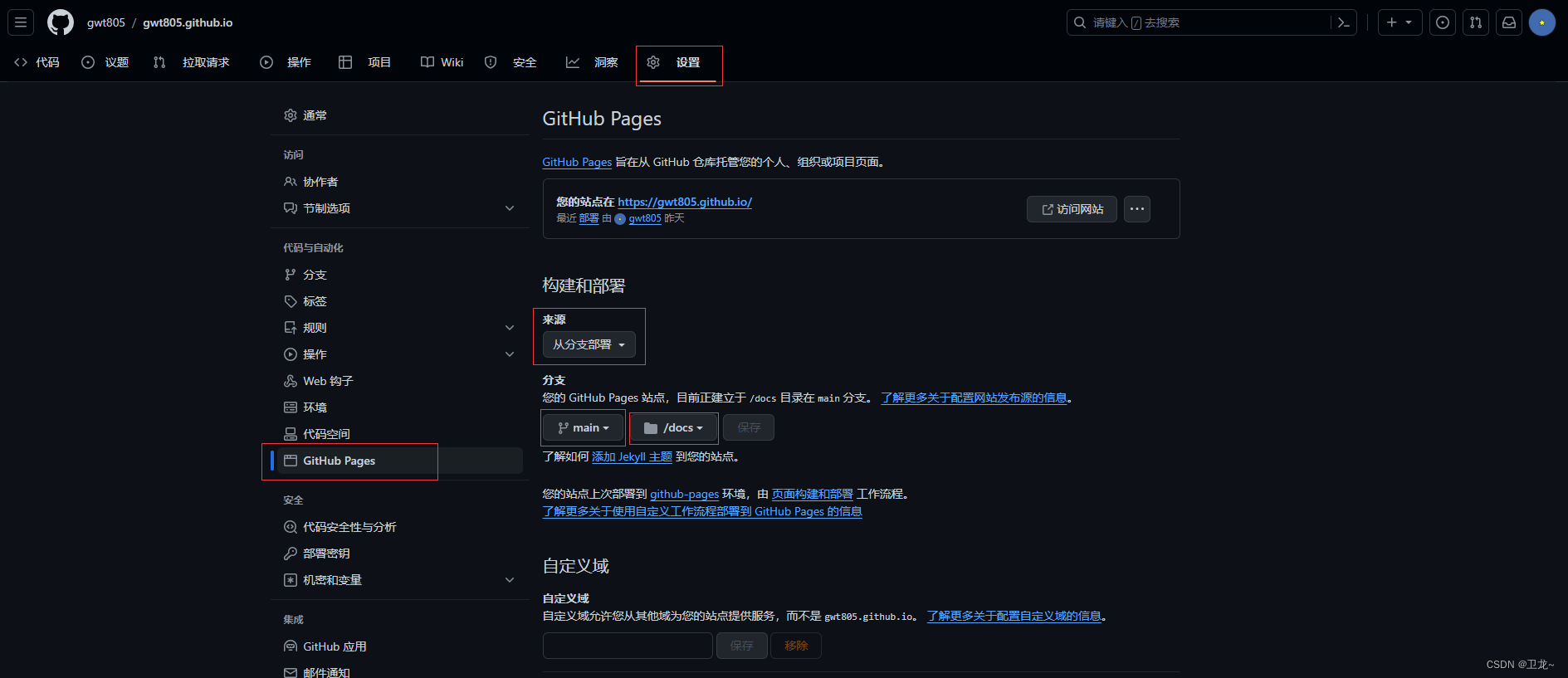The height and width of the screenshot is (678, 1568).
Task: Open the 从分支部署 source dropdown
Action: tap(589, 344)
